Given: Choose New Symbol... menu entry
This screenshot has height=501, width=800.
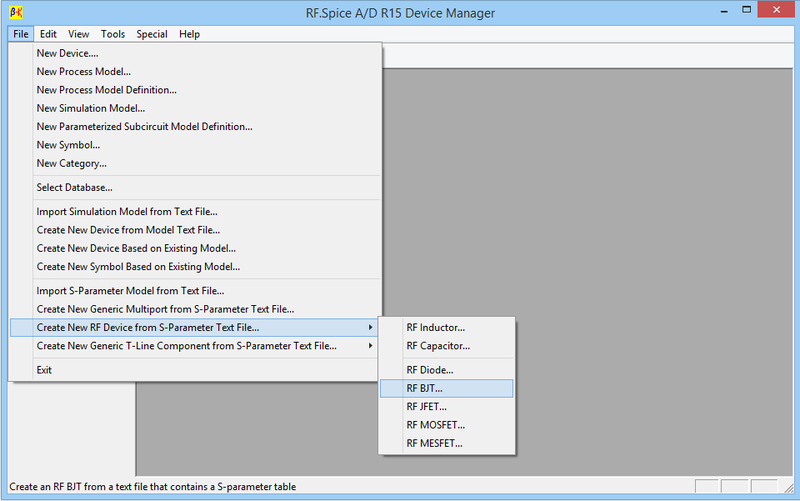Looking at the screenshot, I should point(194,145).
